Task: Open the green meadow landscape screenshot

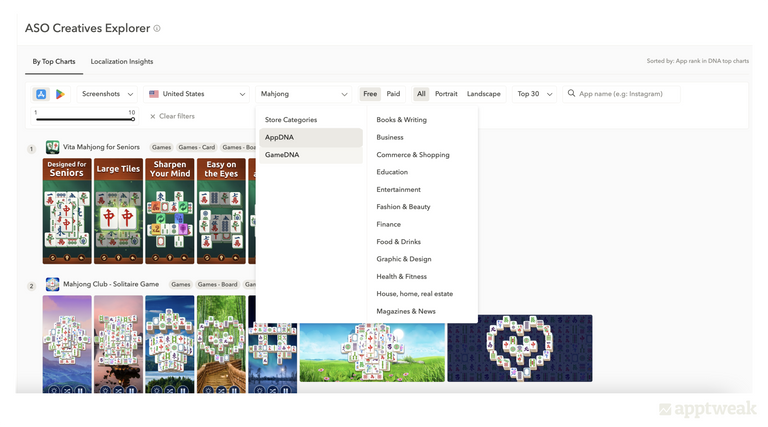Action: (x=372, y=352)
